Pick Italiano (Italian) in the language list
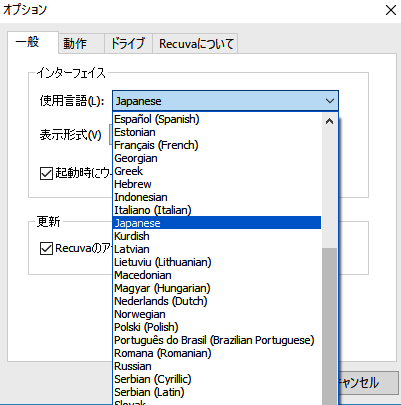This screenshot has width=401, height=405. (217, 210)
